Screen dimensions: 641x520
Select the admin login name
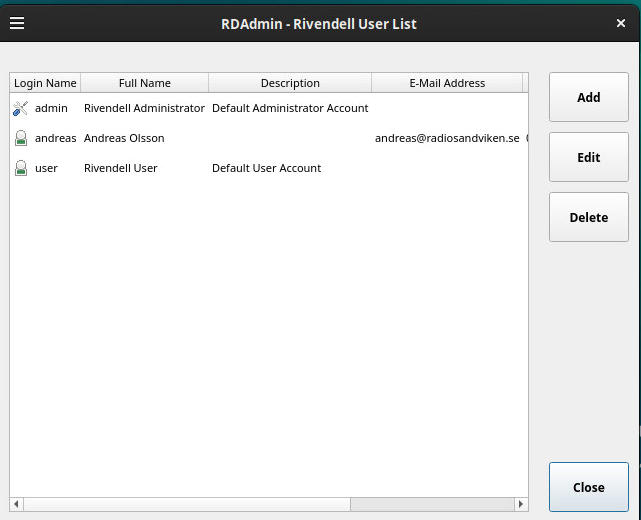click(51, 108)
